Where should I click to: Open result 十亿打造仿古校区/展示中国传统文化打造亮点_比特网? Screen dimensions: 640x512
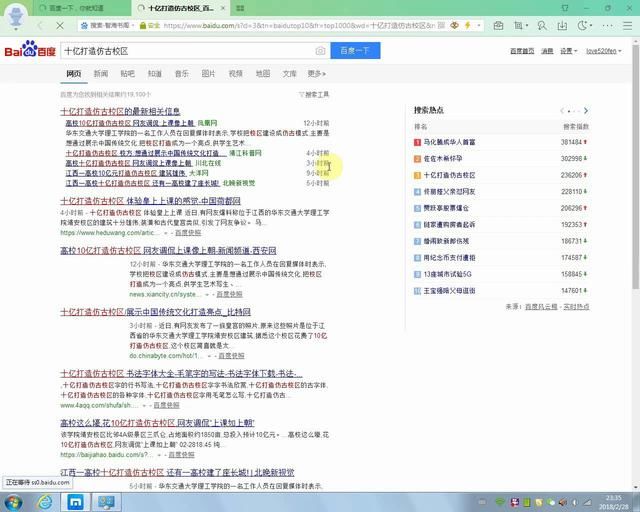tap(156, 312)
